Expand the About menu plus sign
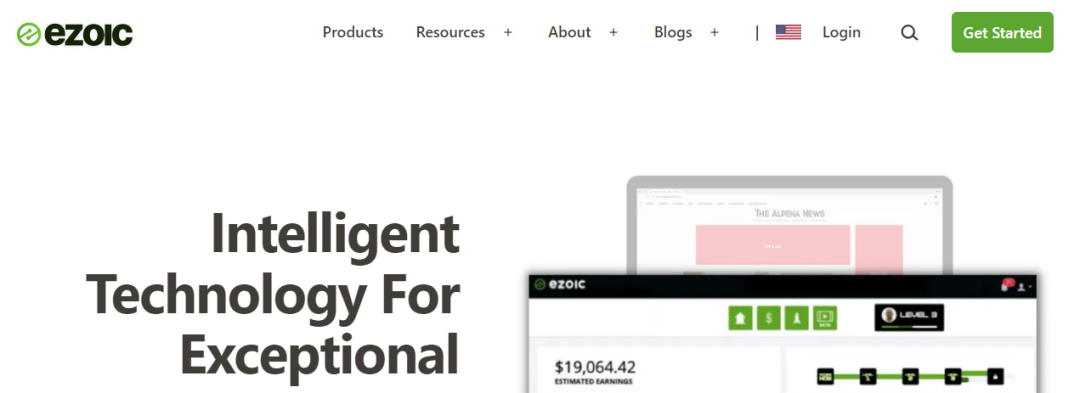Image resolution: width=1080 pixels, height=393 pixels. click(x=613, y=32)
